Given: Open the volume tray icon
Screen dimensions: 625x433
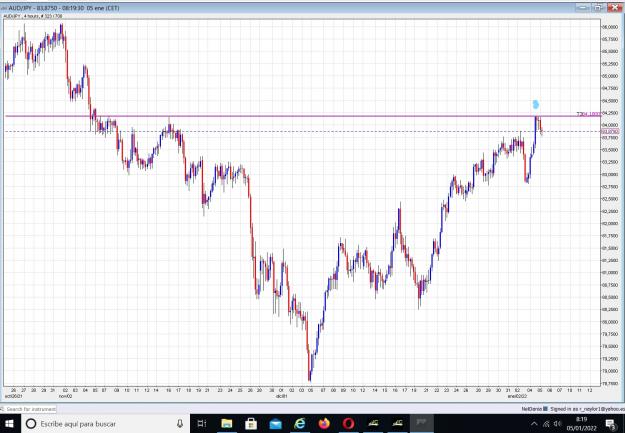Looking at the screenshot, I should click(x=557, y=424).
